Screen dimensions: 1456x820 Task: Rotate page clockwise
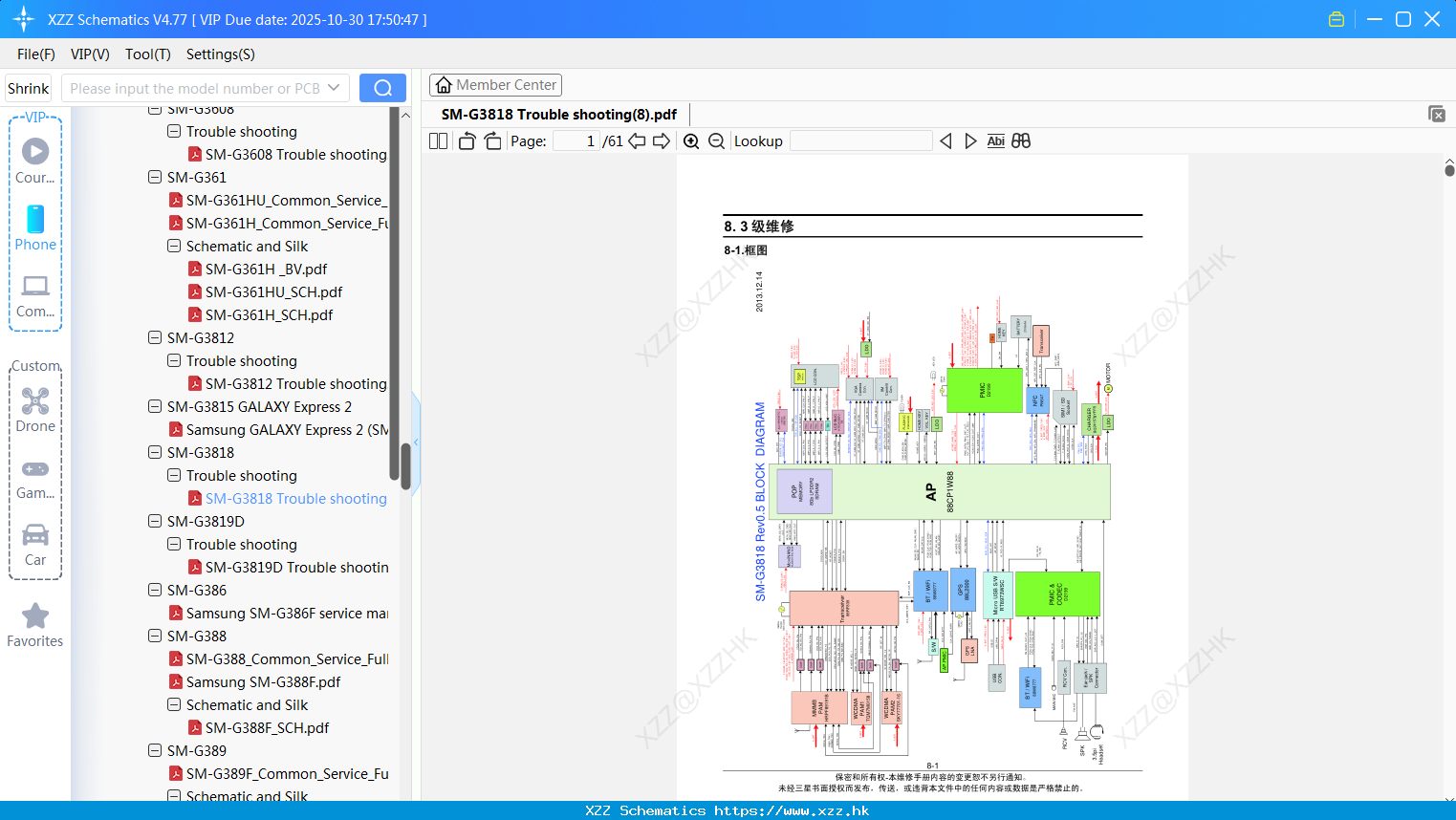[492, 140]
